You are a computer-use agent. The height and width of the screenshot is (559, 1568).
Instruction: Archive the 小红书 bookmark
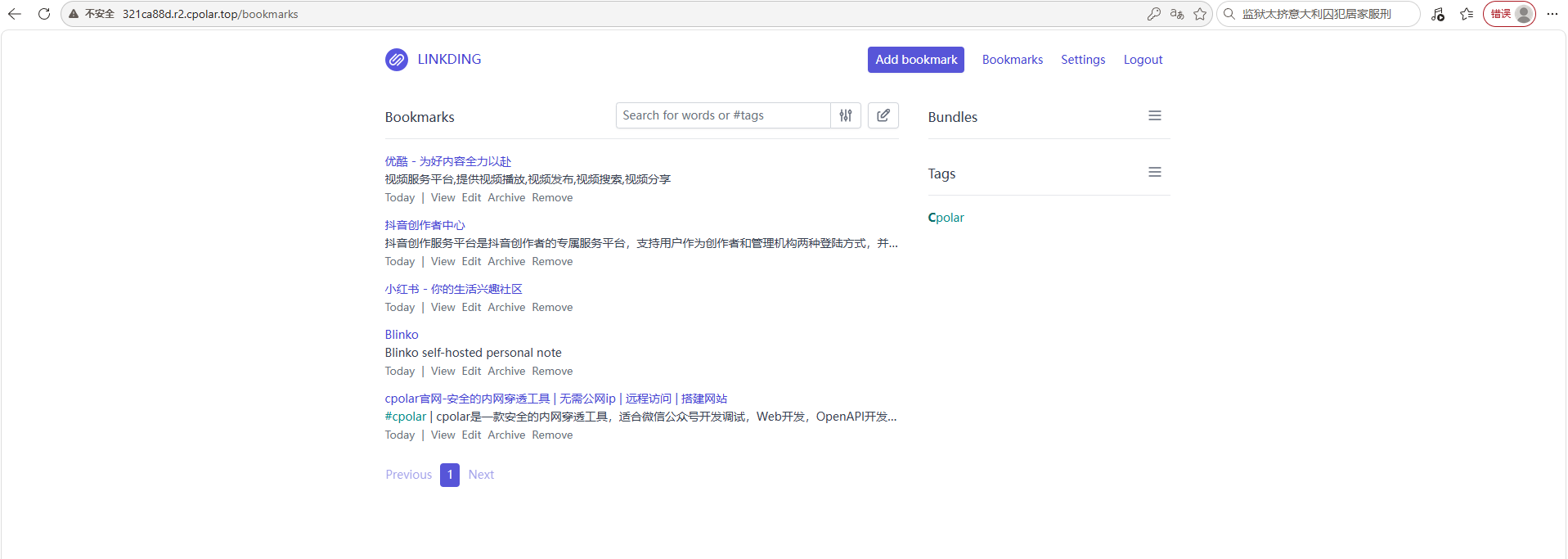point(506,307)
